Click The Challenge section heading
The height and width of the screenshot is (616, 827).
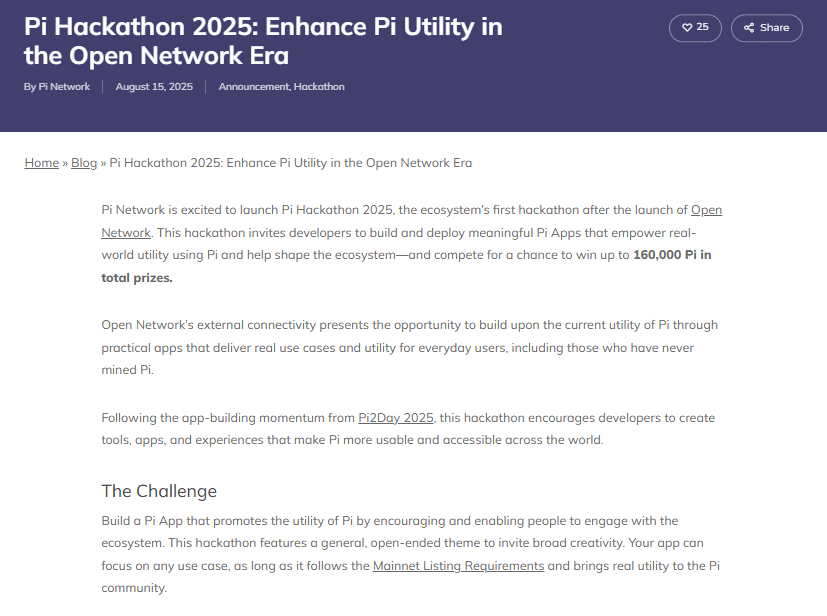(159, 491)
